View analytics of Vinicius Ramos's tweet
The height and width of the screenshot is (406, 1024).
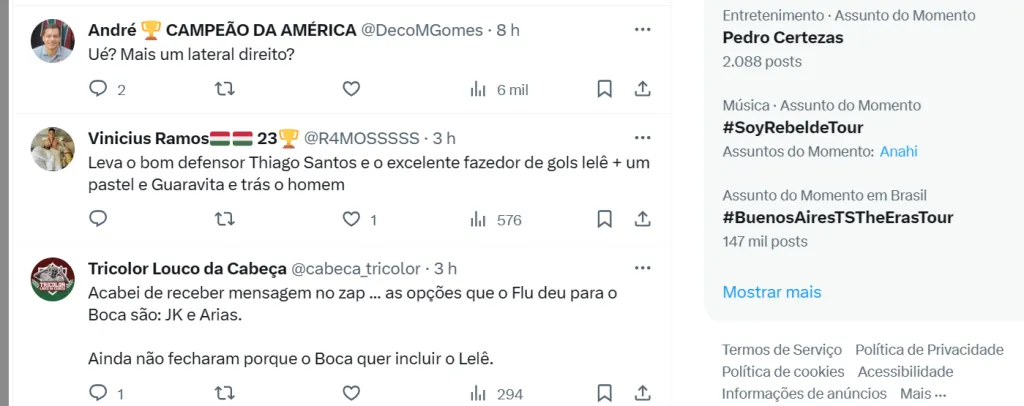[478, 219]
